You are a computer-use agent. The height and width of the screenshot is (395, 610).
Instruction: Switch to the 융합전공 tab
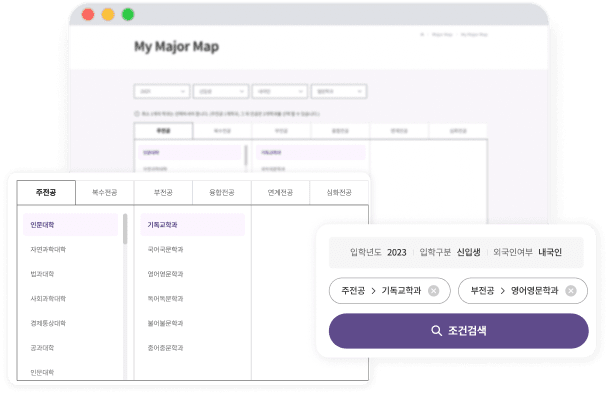tap(222, 192)
